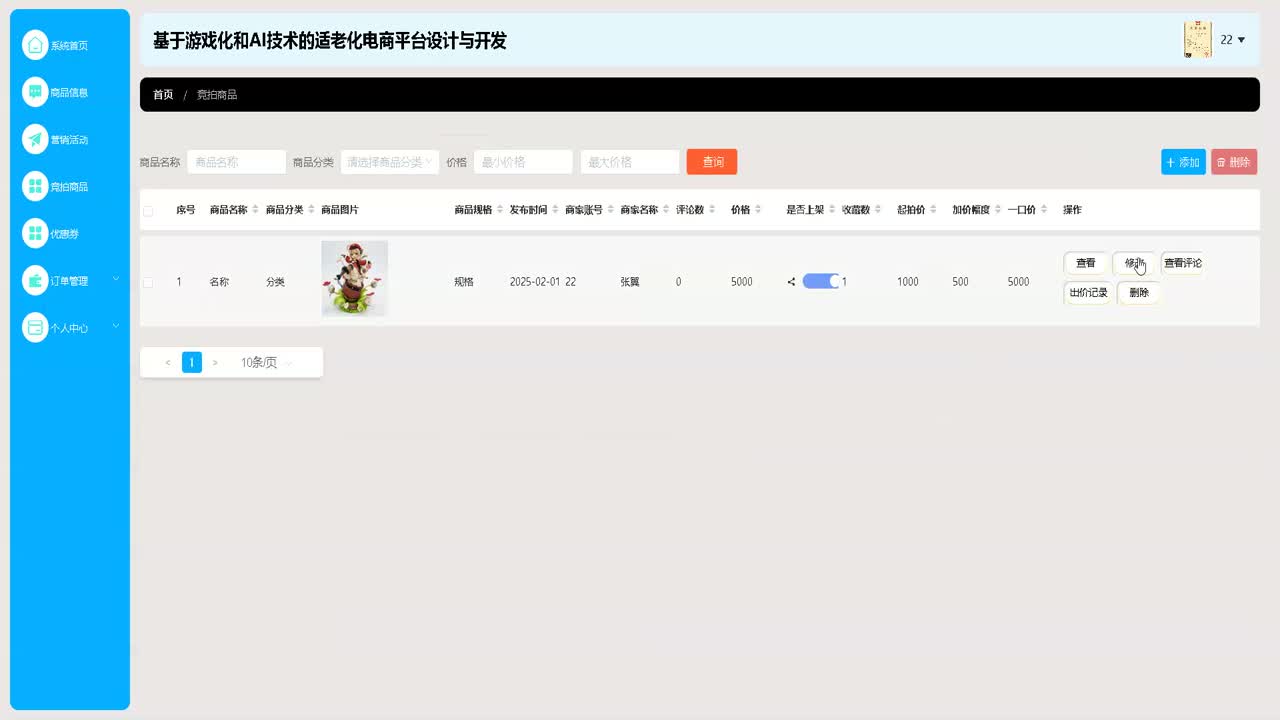Open the user 22 dropdown arrow
Screen dimensions: 1280x720
pyautogui.click(x=1242, y=40)
